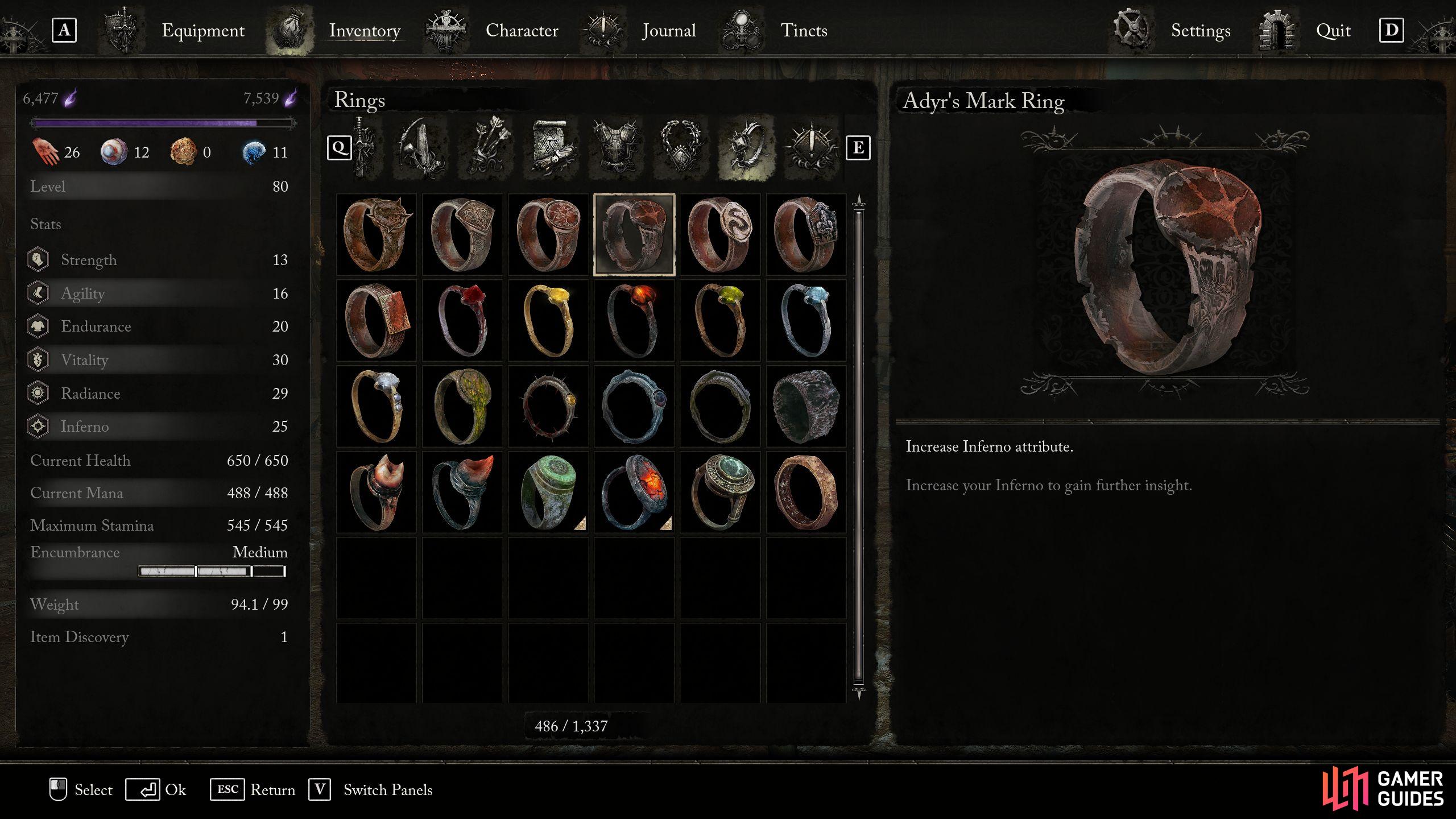Viewport: 1456px width, 819px height.
Task: Select the Adyr's Mark Ring thumbnail
Action: coord(634,234)
